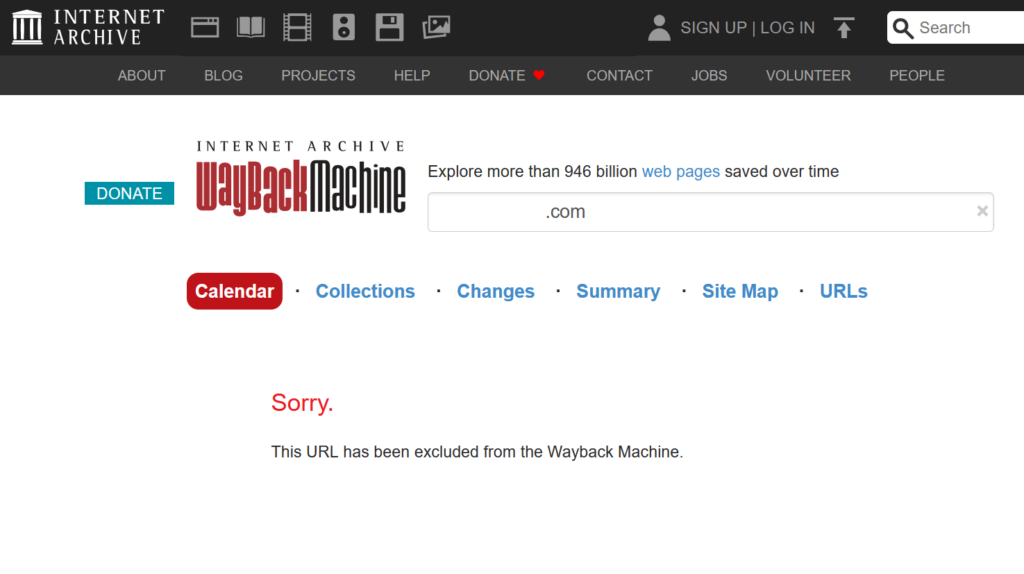1024x574 pixels.
Task: Open the PROJECTS menu item
Action: [x=318, y=76]
